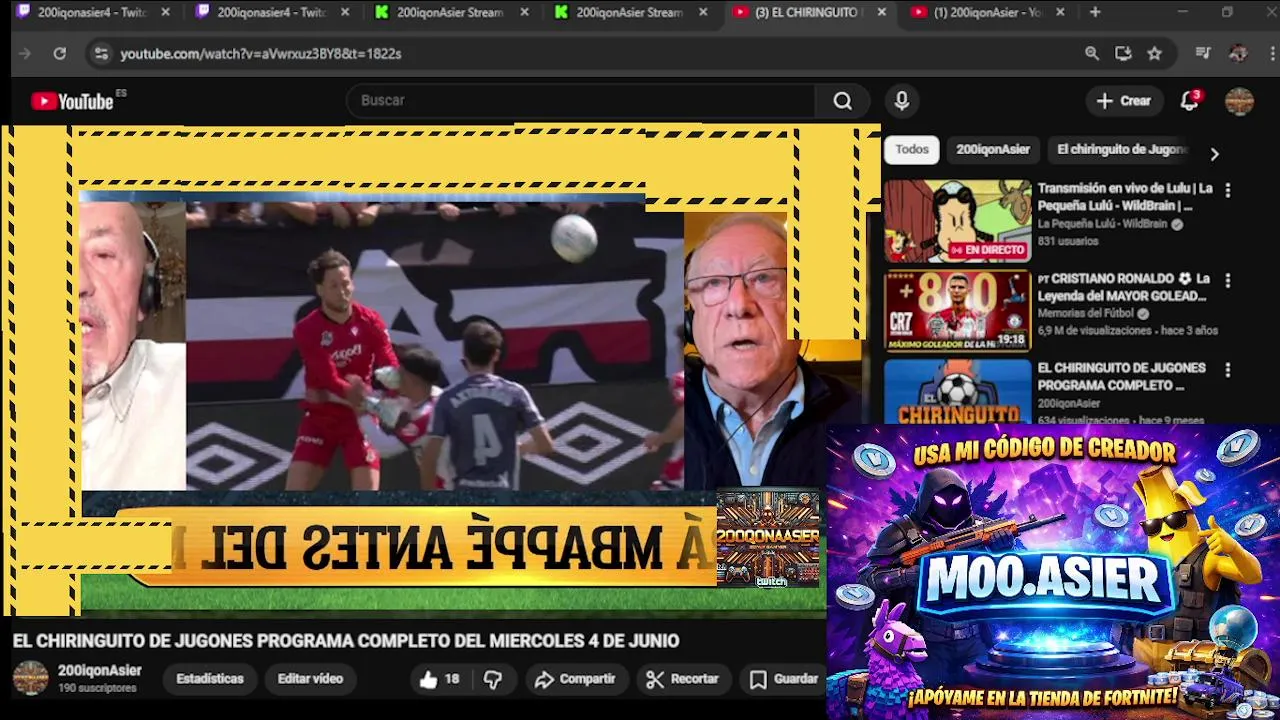Click the forward navigation arrow
Image resolution: width=1280 pixels, height=720 pixels.
(x=25, y=54)
